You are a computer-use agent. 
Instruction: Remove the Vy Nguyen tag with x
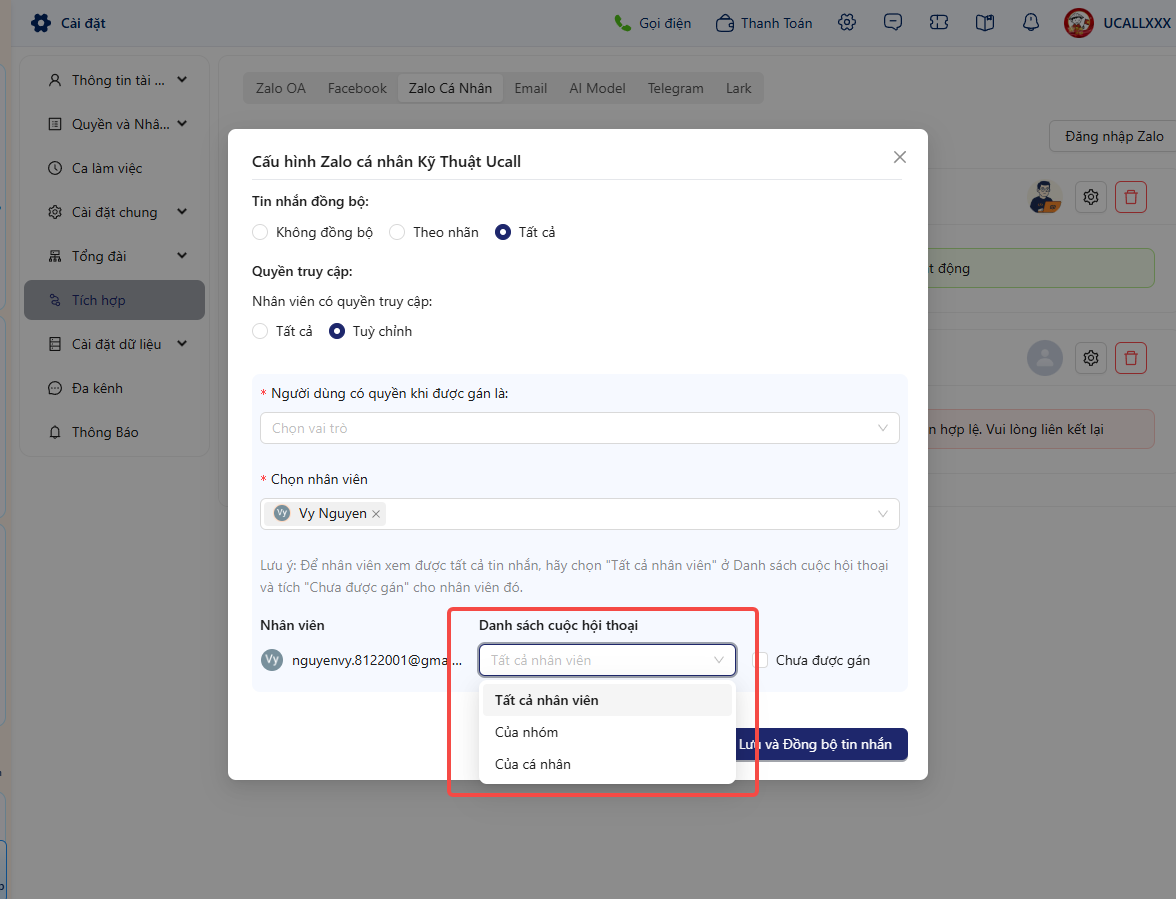(376, 514)
